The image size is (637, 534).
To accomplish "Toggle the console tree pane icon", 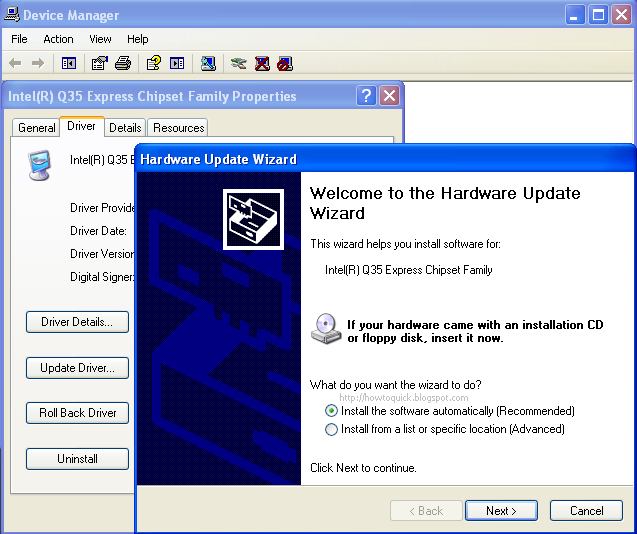I will 69,63.
